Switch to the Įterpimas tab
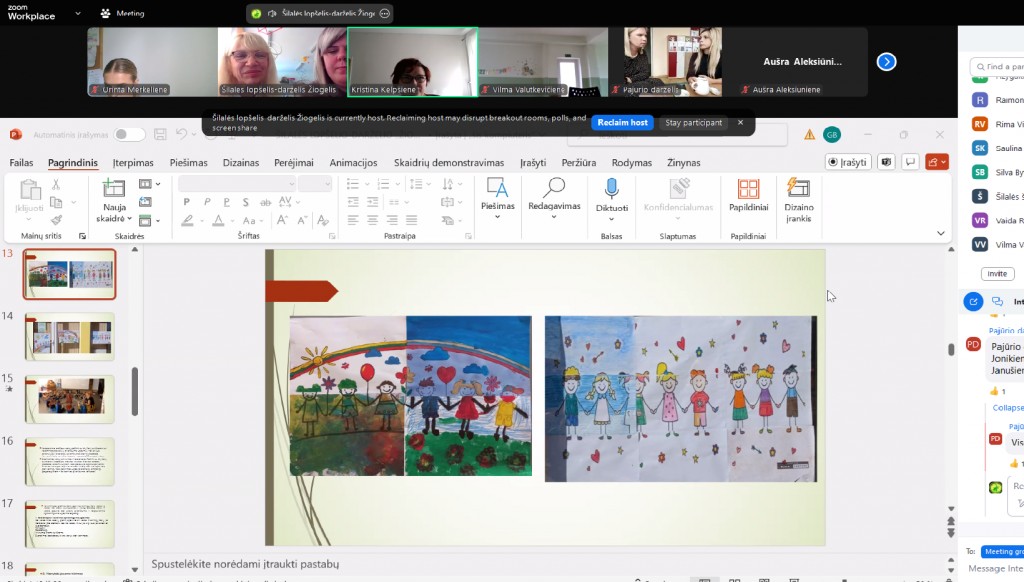The width and height of the screenshot is (1024, 582). pyautogui.click(x=133, y=163)
